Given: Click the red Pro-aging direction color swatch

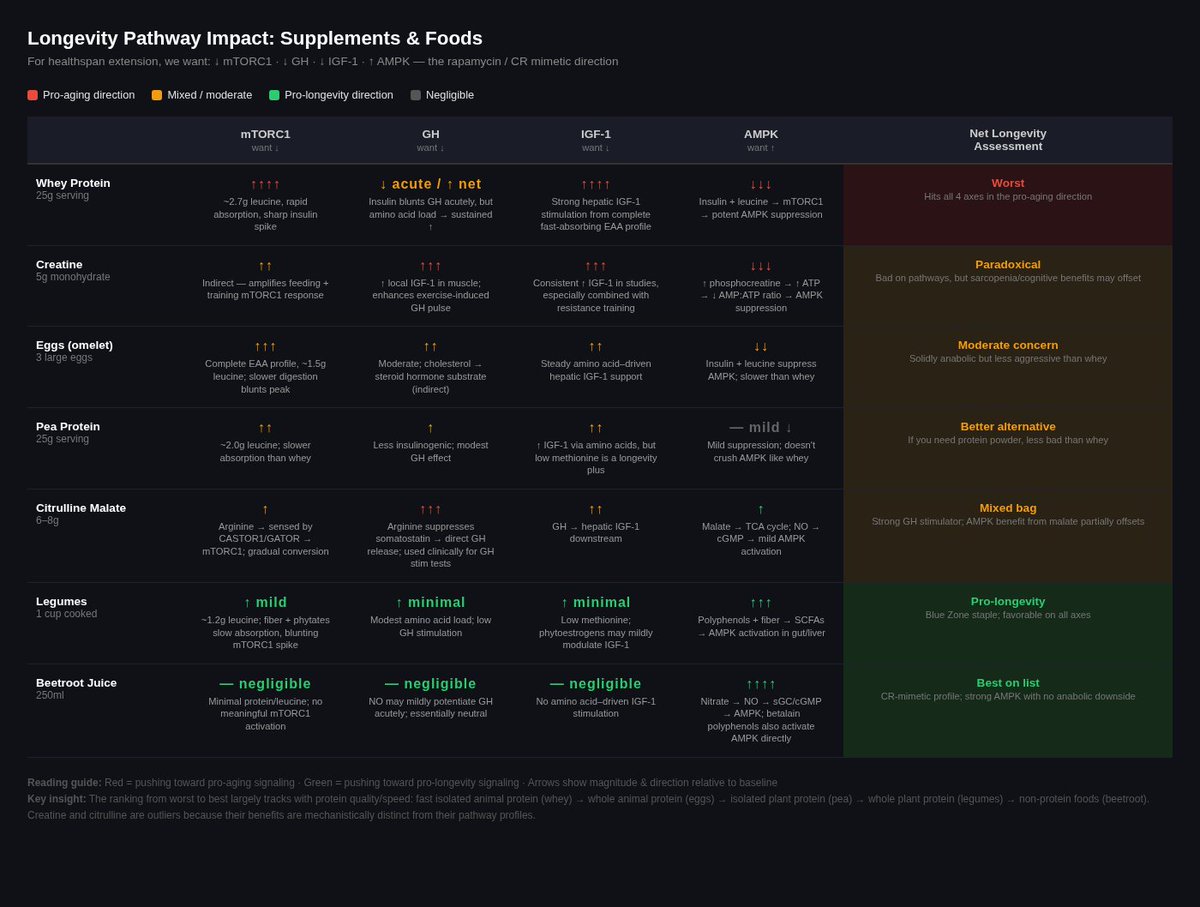Looking at the screenshot, I should click(x=32, y=94).
